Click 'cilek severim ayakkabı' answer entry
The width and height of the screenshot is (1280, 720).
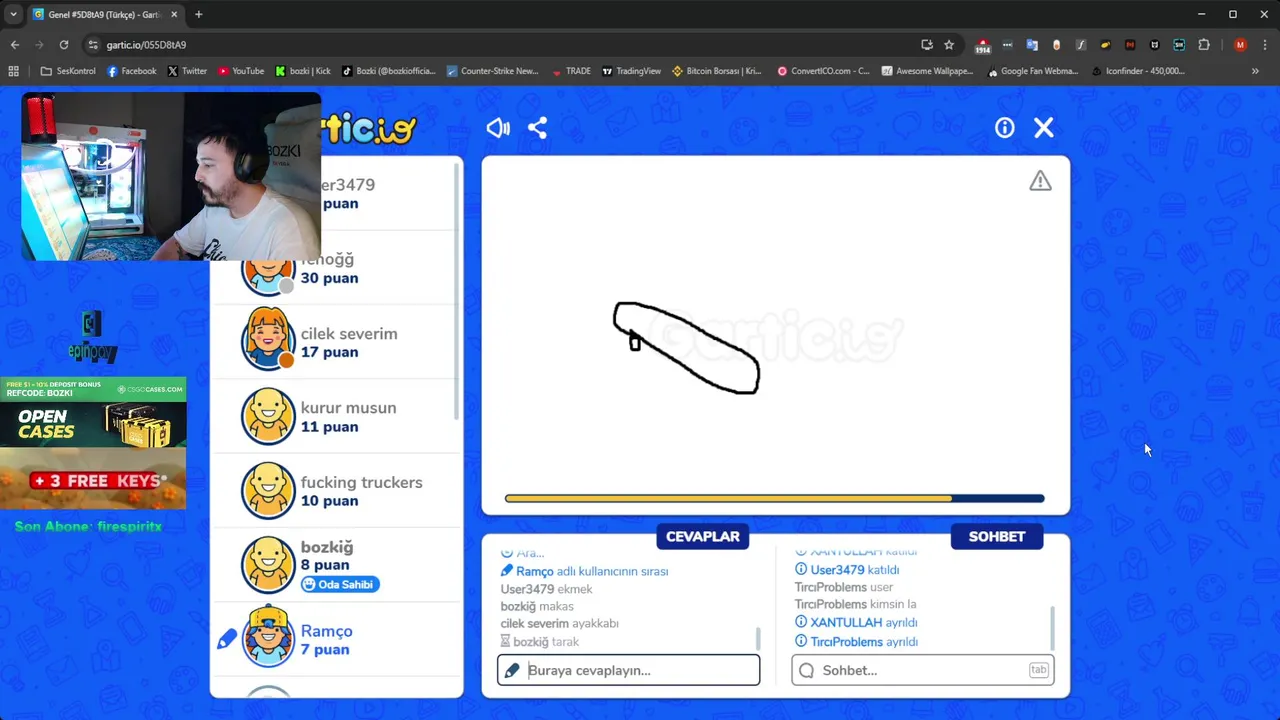coord(559,623)
